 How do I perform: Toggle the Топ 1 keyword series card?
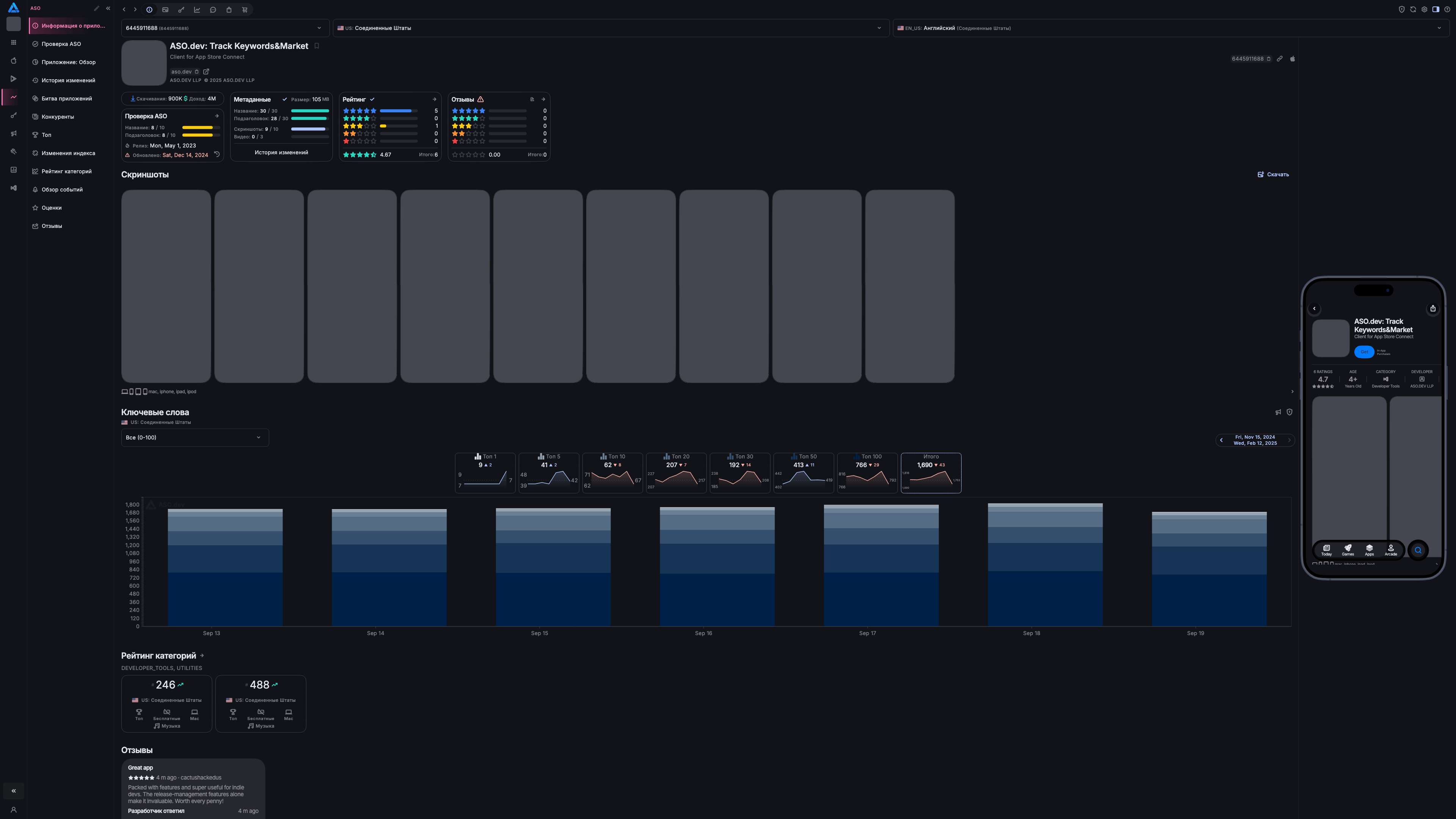(485, 473)
